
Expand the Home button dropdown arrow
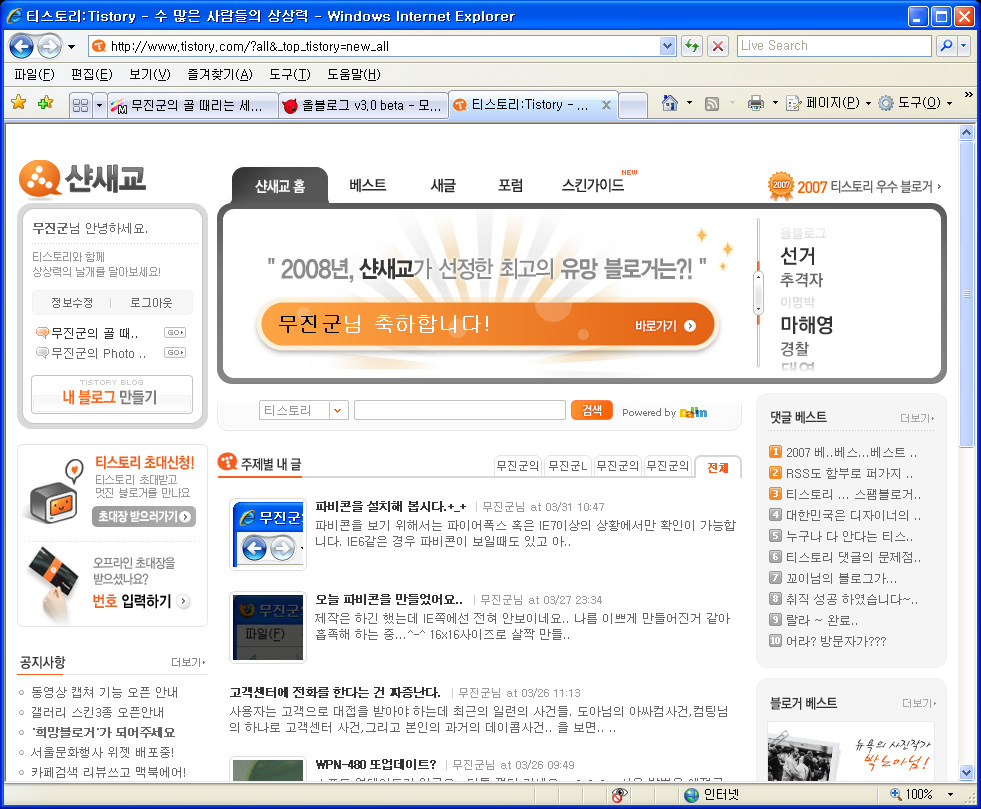(x=689, y=103)
